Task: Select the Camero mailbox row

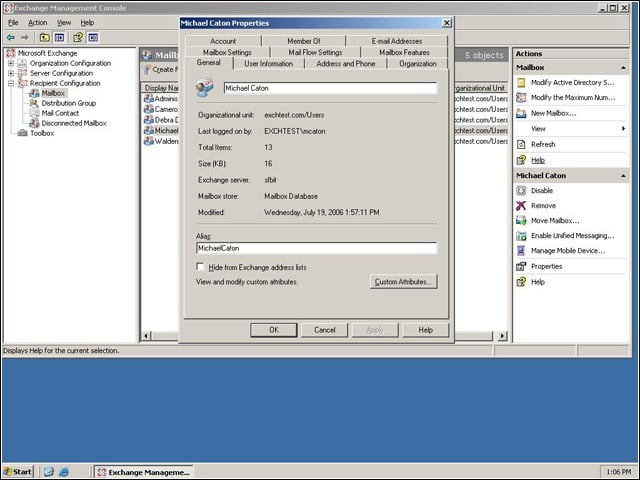Action: tap(161, 109)
